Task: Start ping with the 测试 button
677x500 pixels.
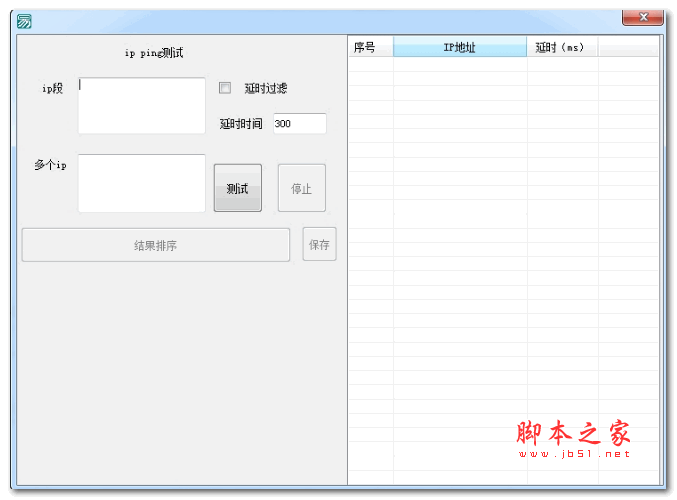Action: point(237,188)
